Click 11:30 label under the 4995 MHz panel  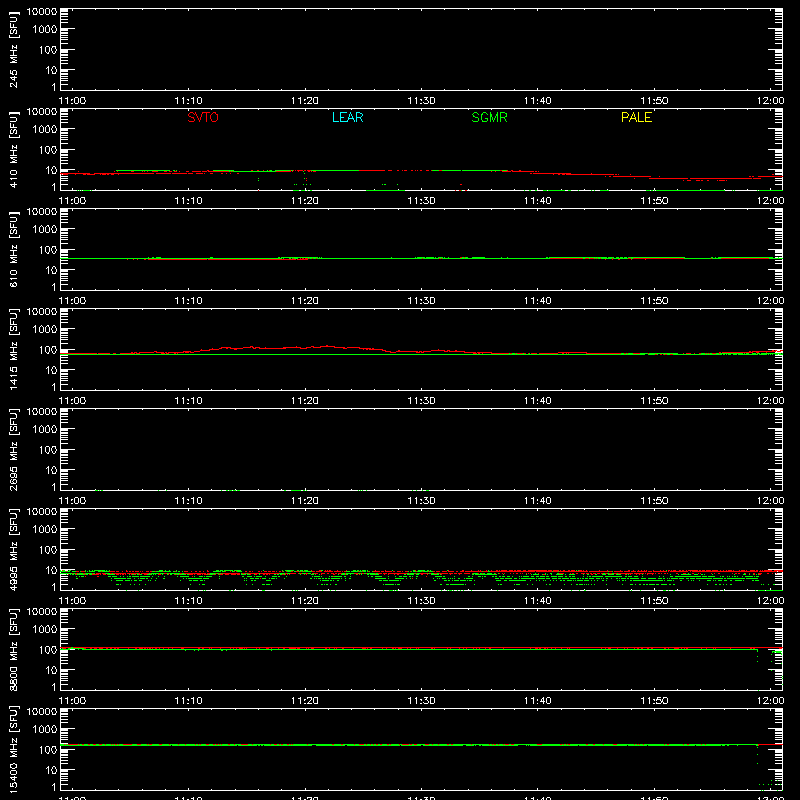tap(421, 601)
